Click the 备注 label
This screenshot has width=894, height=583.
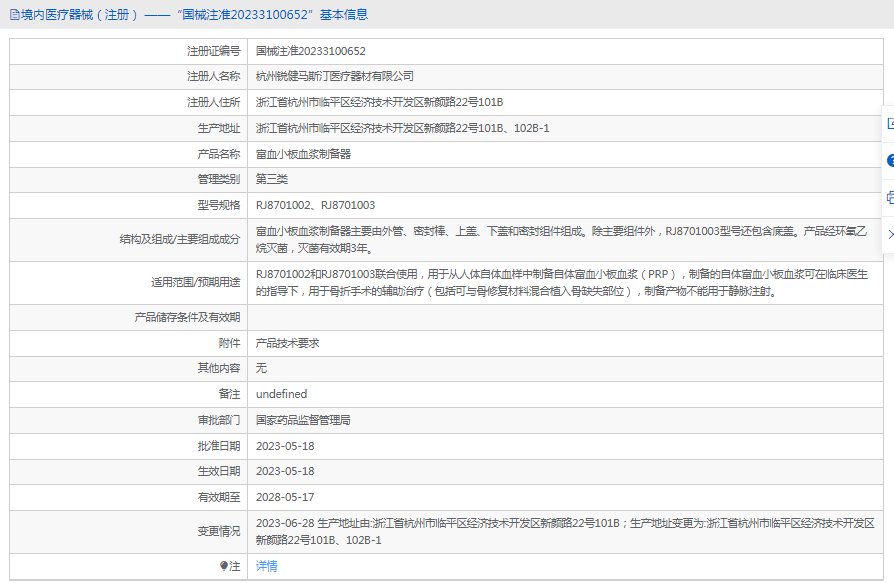[230, 394]
